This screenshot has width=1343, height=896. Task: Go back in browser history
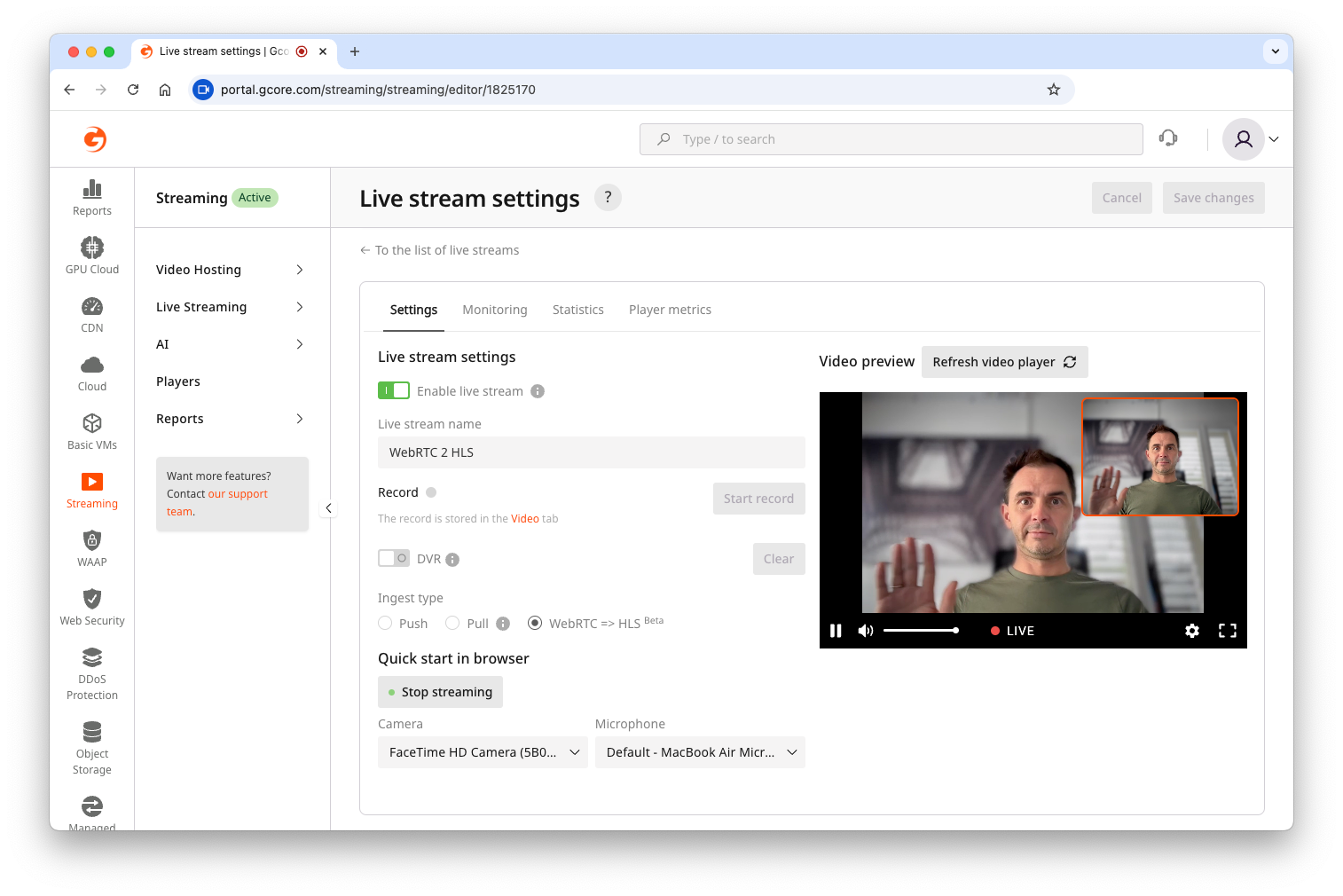(69, 90)
